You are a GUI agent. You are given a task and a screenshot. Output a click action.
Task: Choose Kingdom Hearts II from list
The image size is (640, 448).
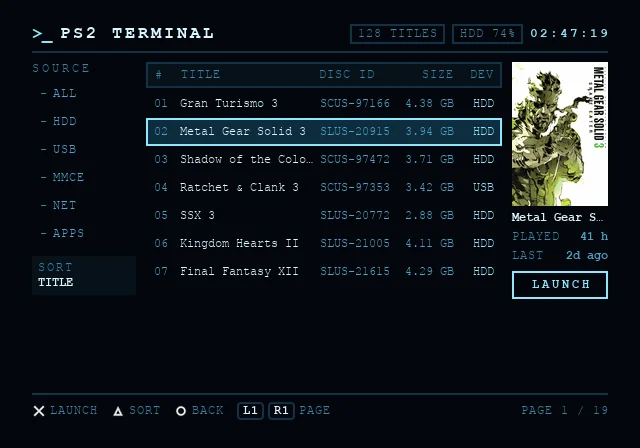pyautogui.click(x=324, y=243)
